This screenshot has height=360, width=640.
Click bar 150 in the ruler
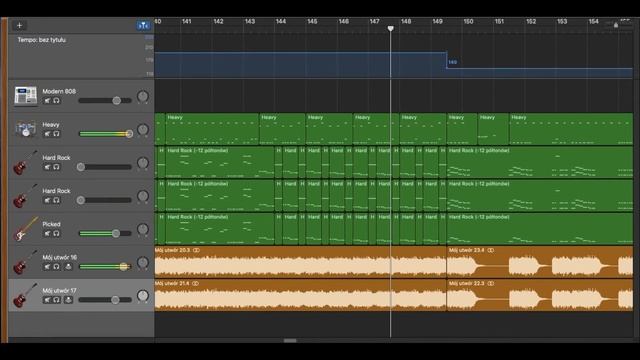point(469,22)
